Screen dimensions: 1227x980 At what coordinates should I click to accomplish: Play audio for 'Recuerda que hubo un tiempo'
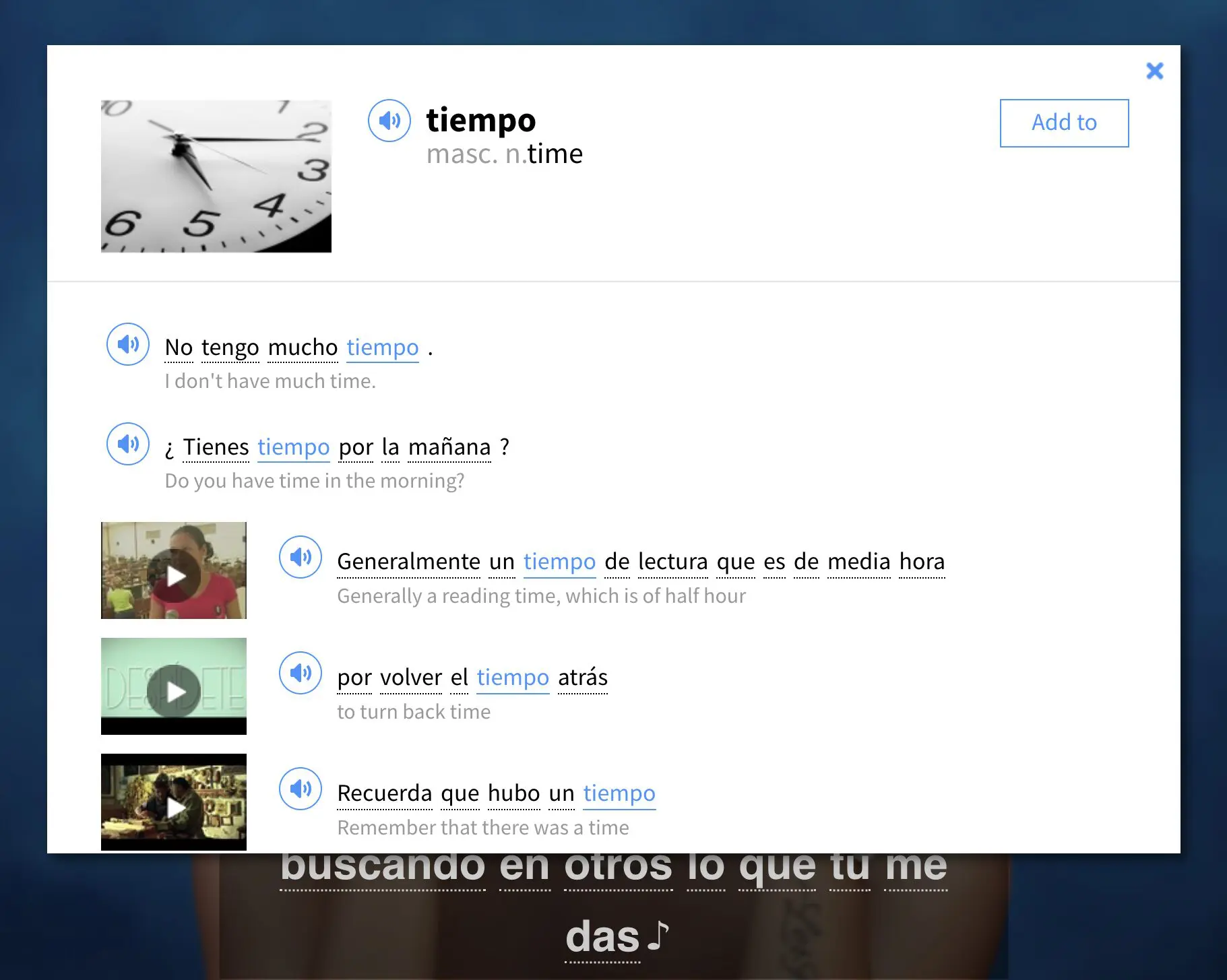pos(301,789)
